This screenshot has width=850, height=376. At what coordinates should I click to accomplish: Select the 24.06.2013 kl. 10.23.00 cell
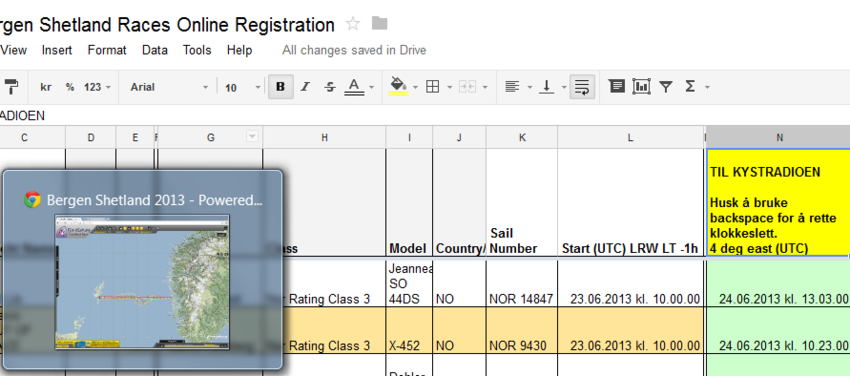point(778,330)
